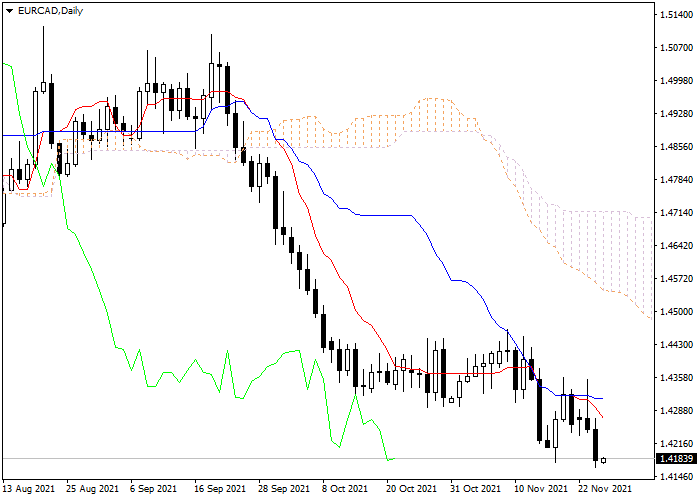Select the 20 Oct 2021 date label
The image size is (700, 500).
coord(412,489)
